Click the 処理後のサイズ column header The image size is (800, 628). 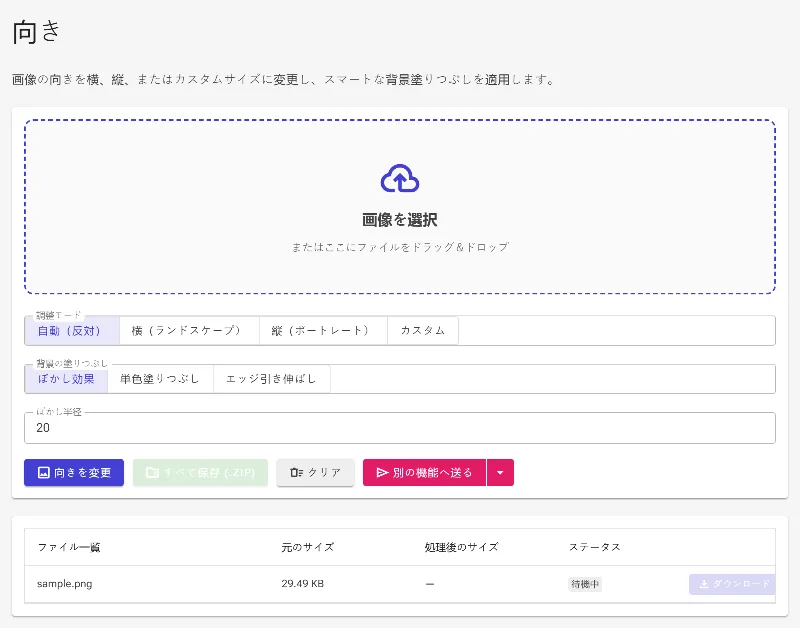(x=461, y=547)
